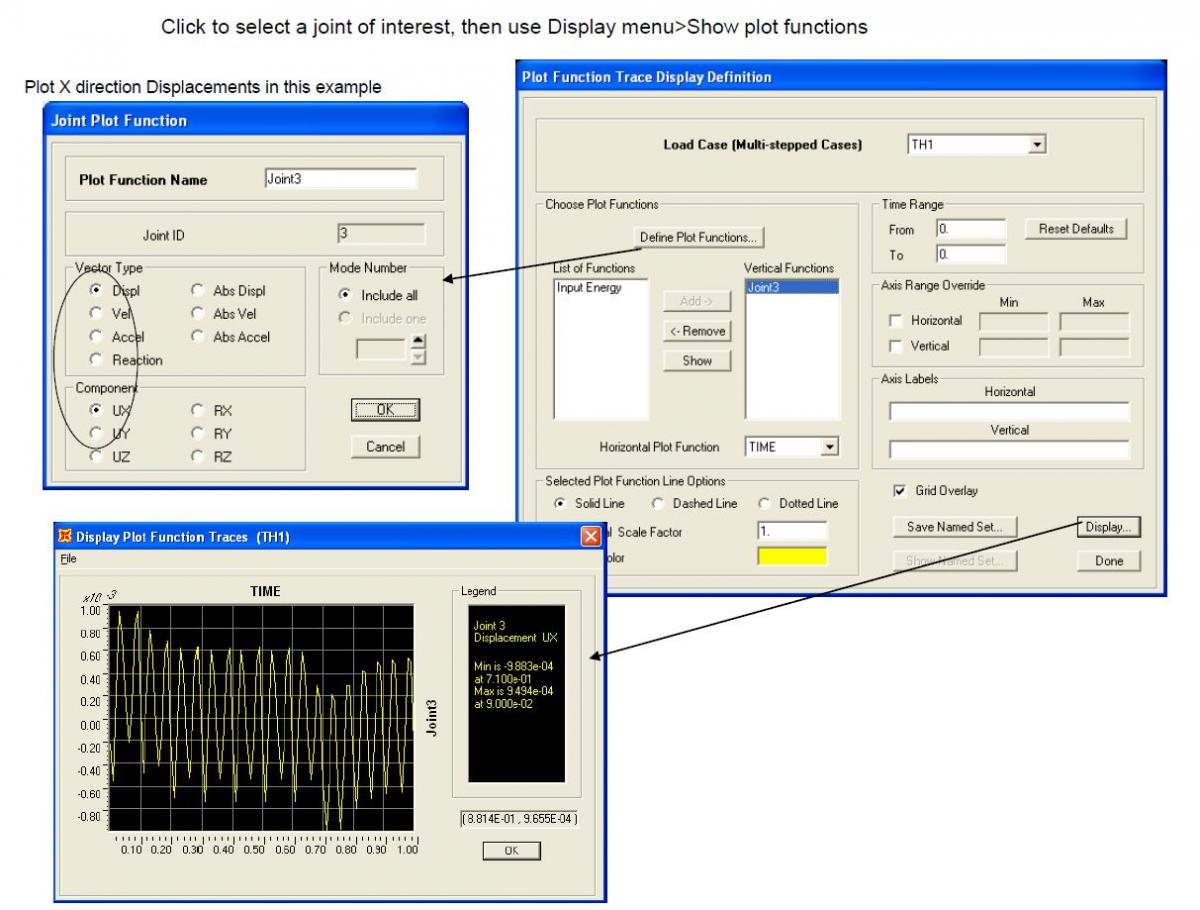This screenshot has width=1200, height=910.
Task: Increment the mode number stepper
Action: (x=418, y=342)
